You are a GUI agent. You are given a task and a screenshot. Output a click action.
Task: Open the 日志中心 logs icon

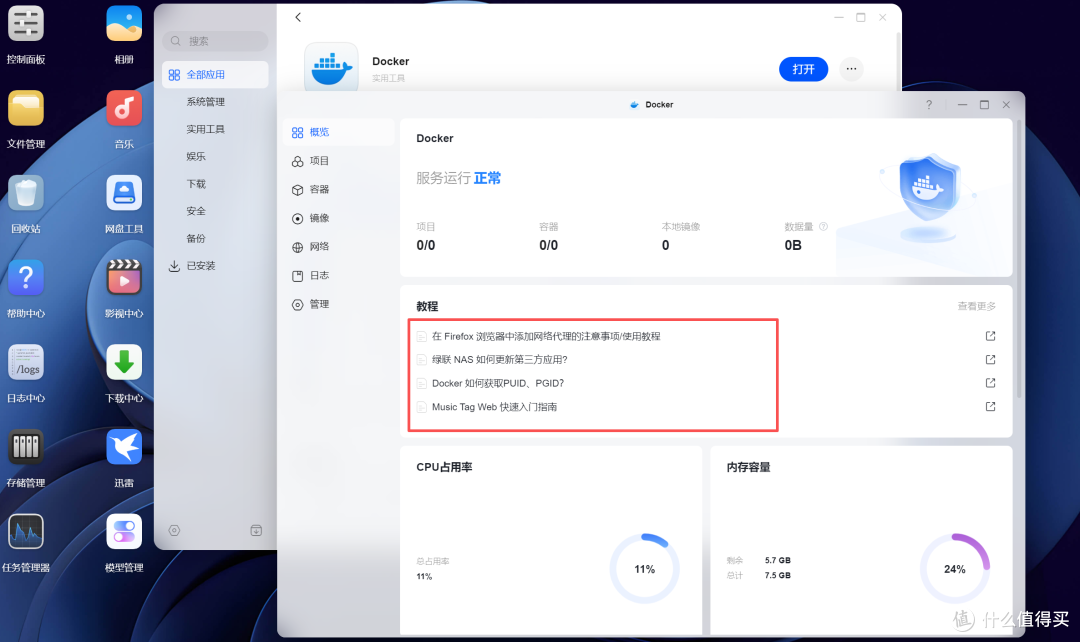click(x=25, y=363)
